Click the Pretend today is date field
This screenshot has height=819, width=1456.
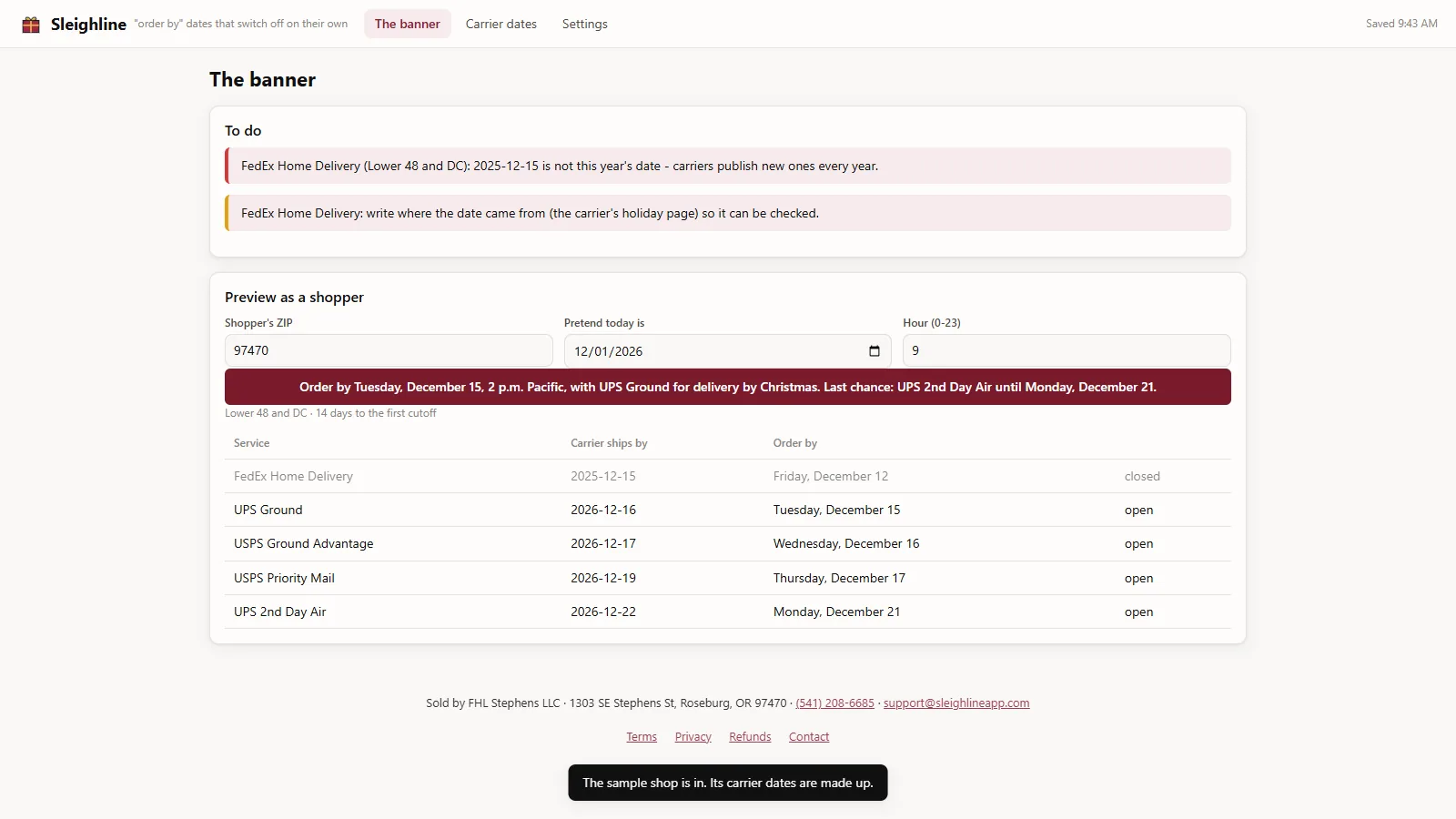coord(727,351)
